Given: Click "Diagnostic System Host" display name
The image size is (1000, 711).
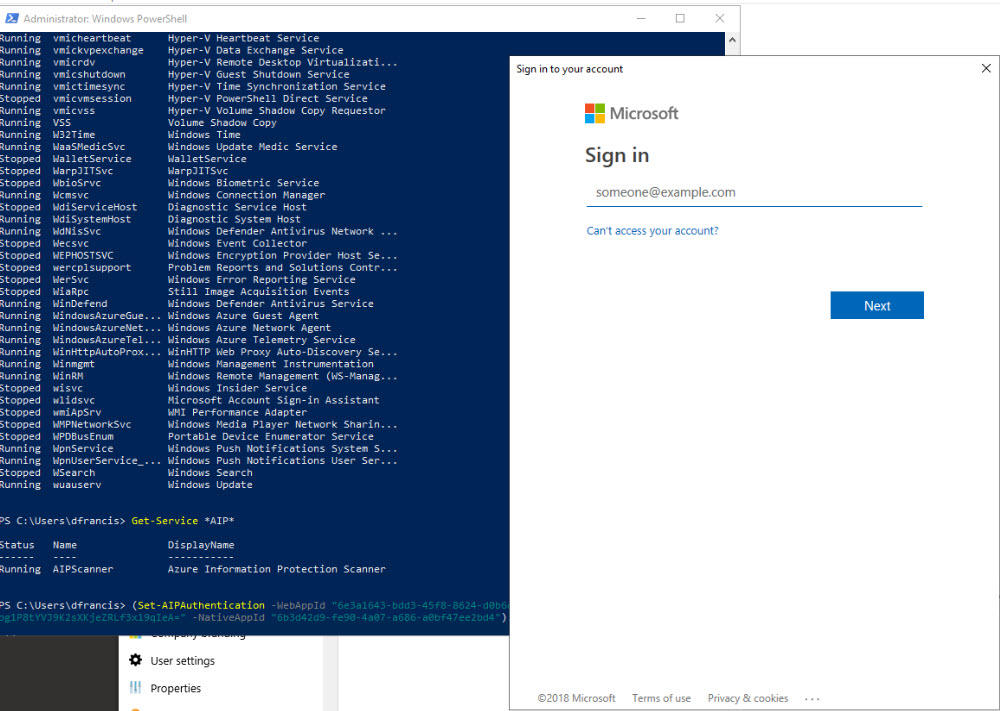Looking at the screenshot, I should click(234, 219).
